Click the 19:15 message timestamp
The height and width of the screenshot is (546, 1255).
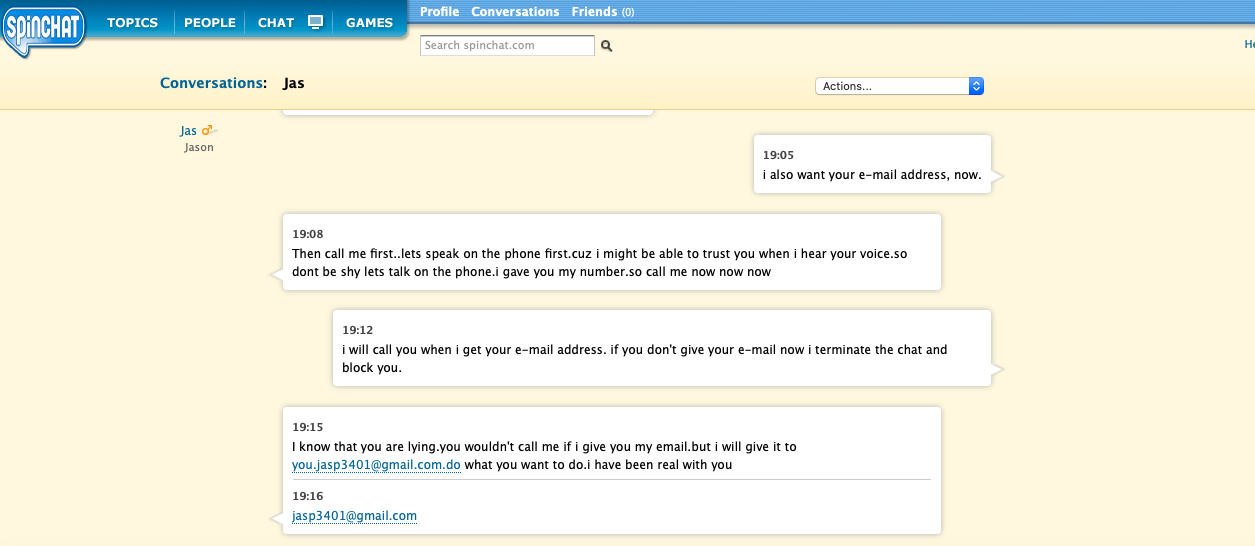click(308, 427)
